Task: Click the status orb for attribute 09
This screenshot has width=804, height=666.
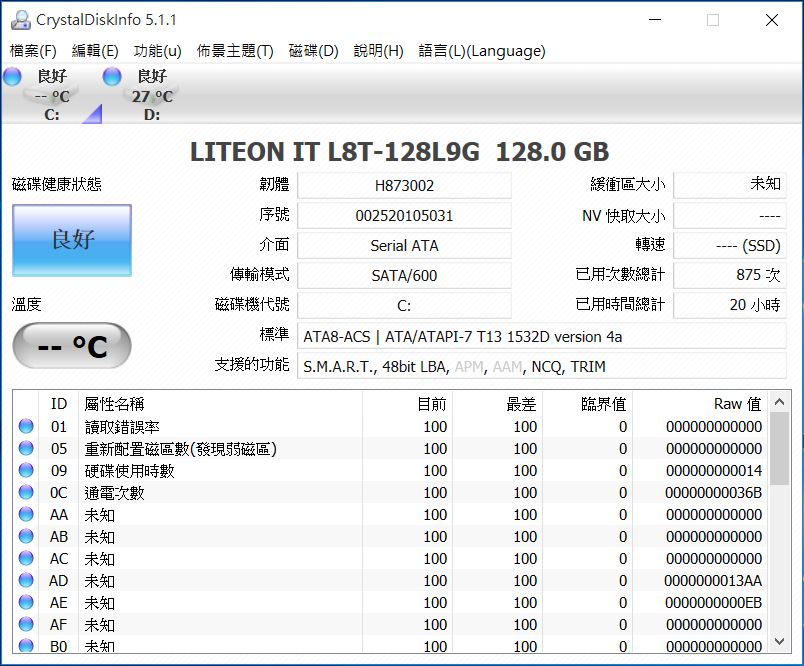Action: click(26, 470)
